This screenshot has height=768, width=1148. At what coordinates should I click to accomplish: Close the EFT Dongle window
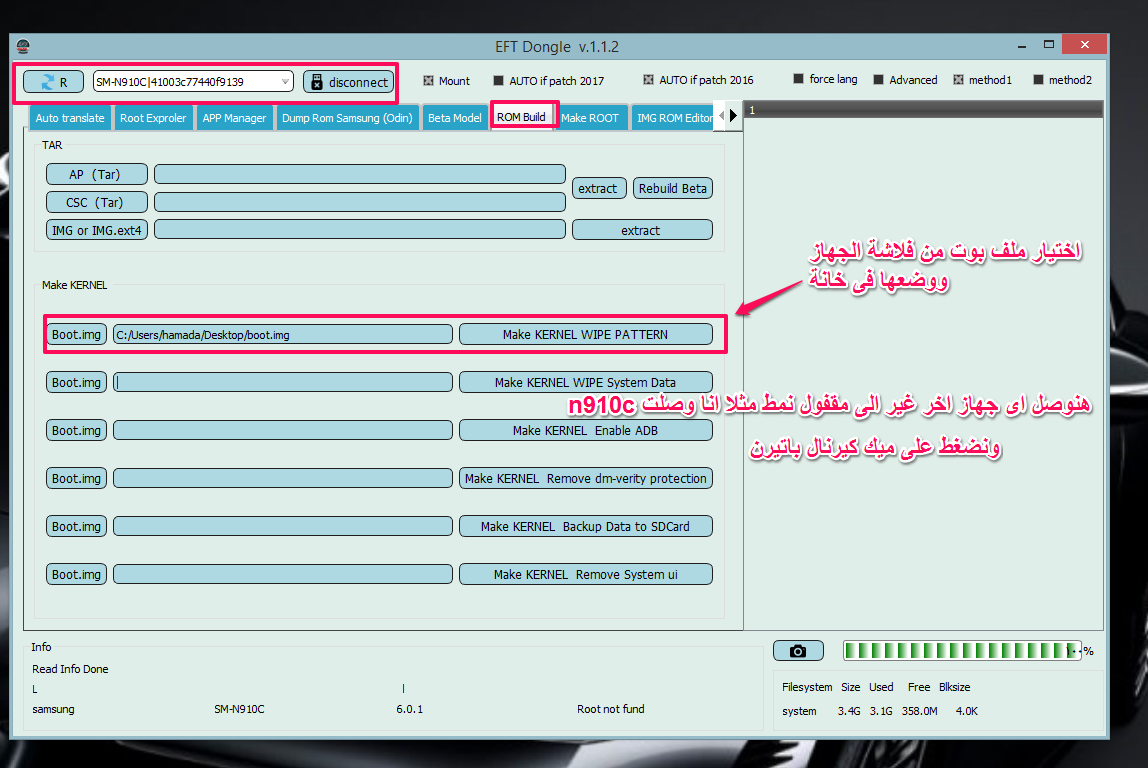pos(1084,45)
